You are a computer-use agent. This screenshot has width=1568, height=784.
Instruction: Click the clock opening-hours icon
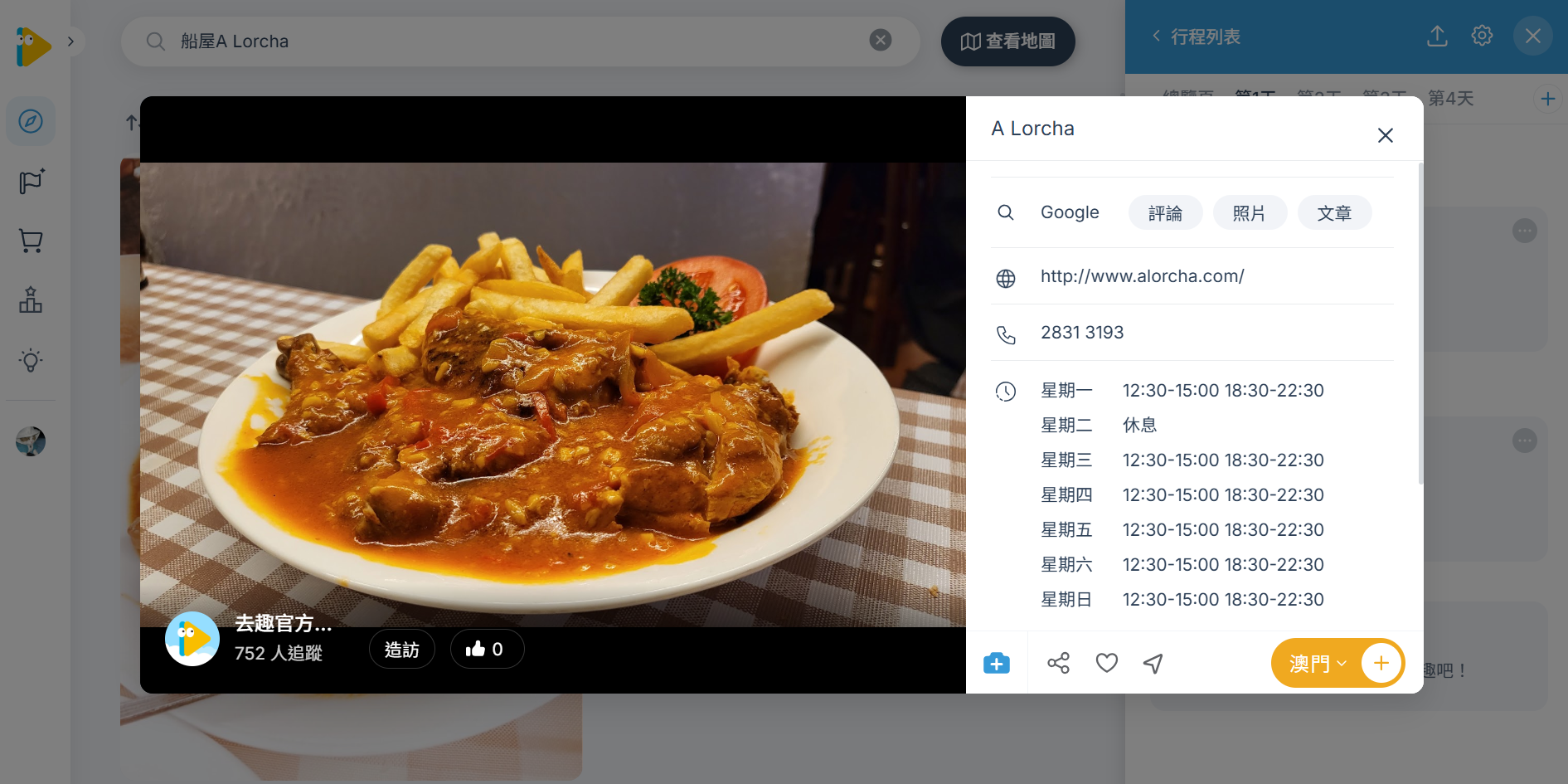point(1005,392)
